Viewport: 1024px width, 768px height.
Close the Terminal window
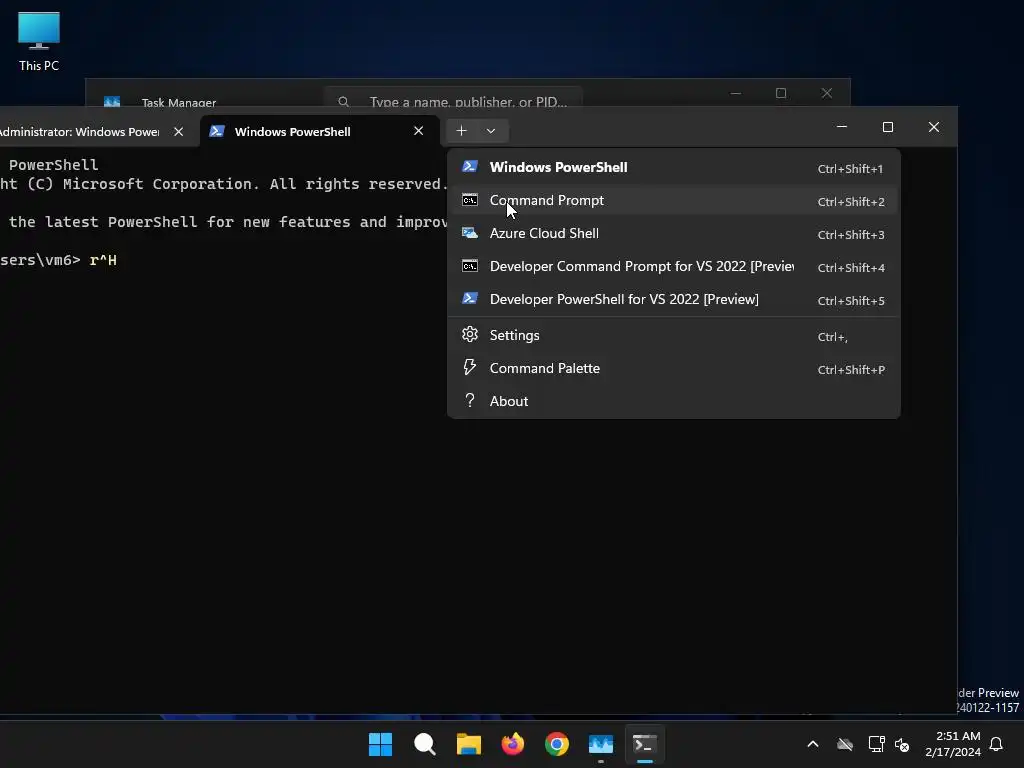click(x=934, y=127)
